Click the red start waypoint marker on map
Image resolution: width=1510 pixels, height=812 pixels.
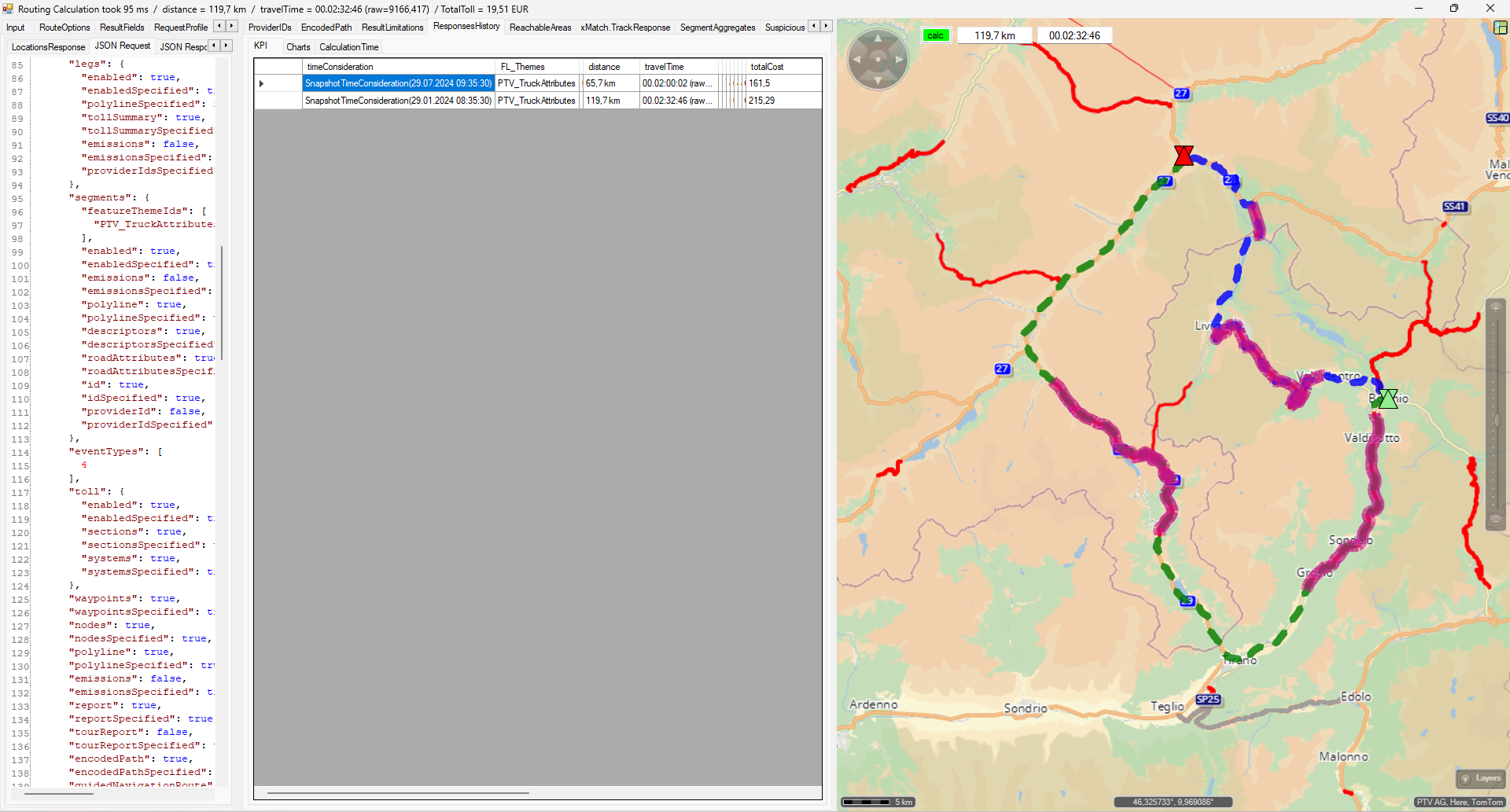click(1183, 156)
